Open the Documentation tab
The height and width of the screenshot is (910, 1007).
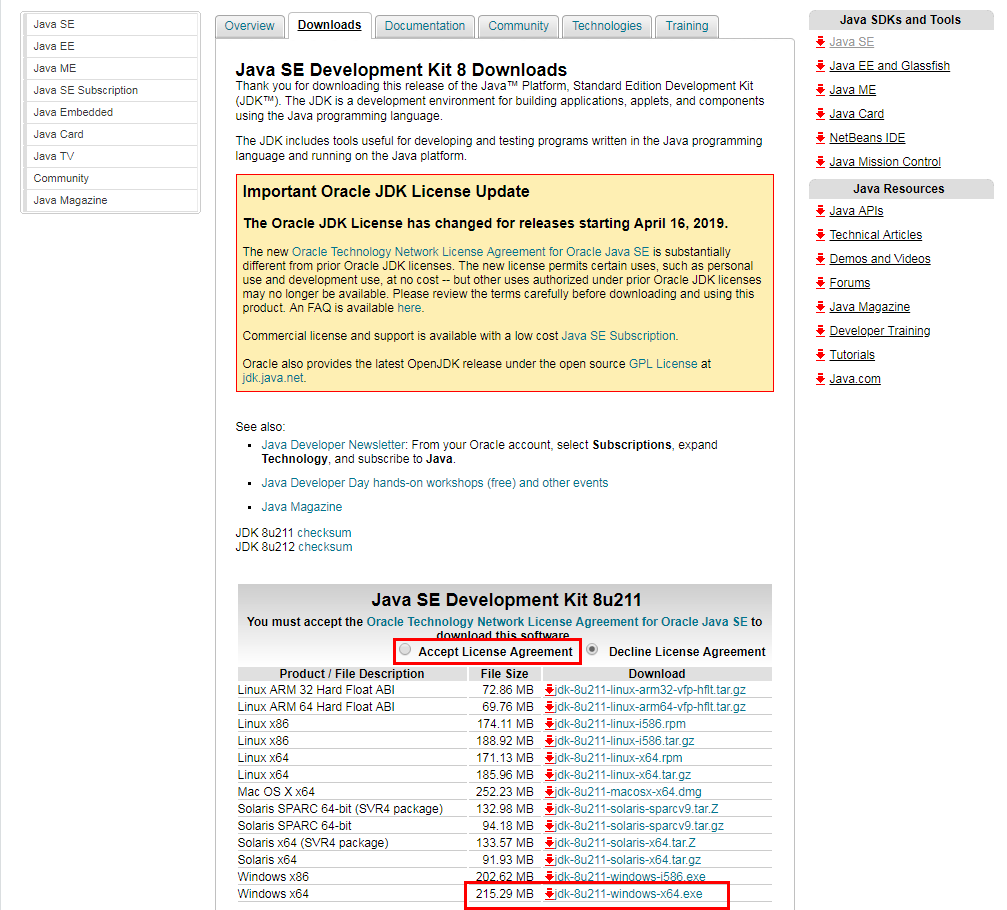click(425, 26)
